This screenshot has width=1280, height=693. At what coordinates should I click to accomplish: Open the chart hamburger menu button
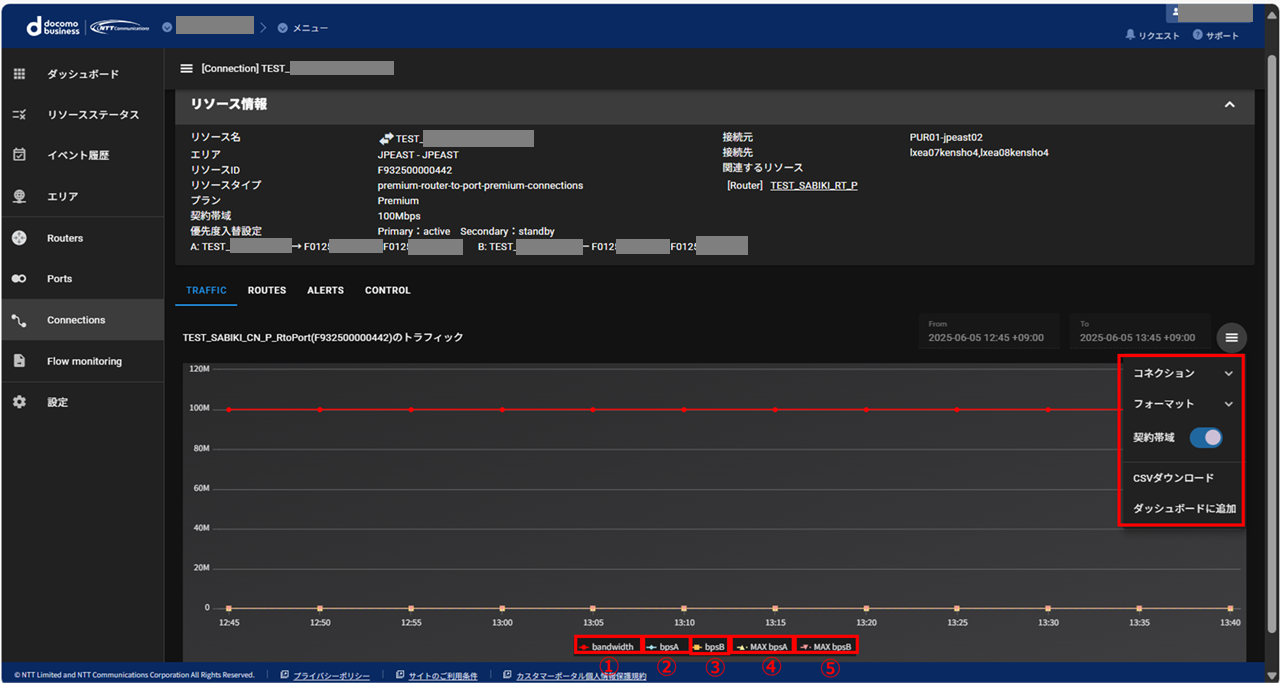(x=1231, y=338)
